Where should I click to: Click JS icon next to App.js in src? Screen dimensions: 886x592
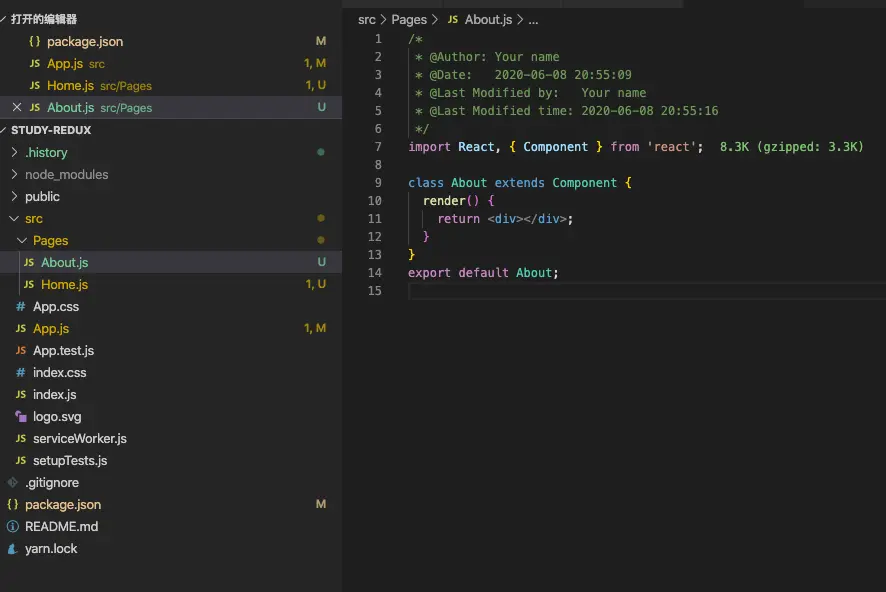coord(21,328)
